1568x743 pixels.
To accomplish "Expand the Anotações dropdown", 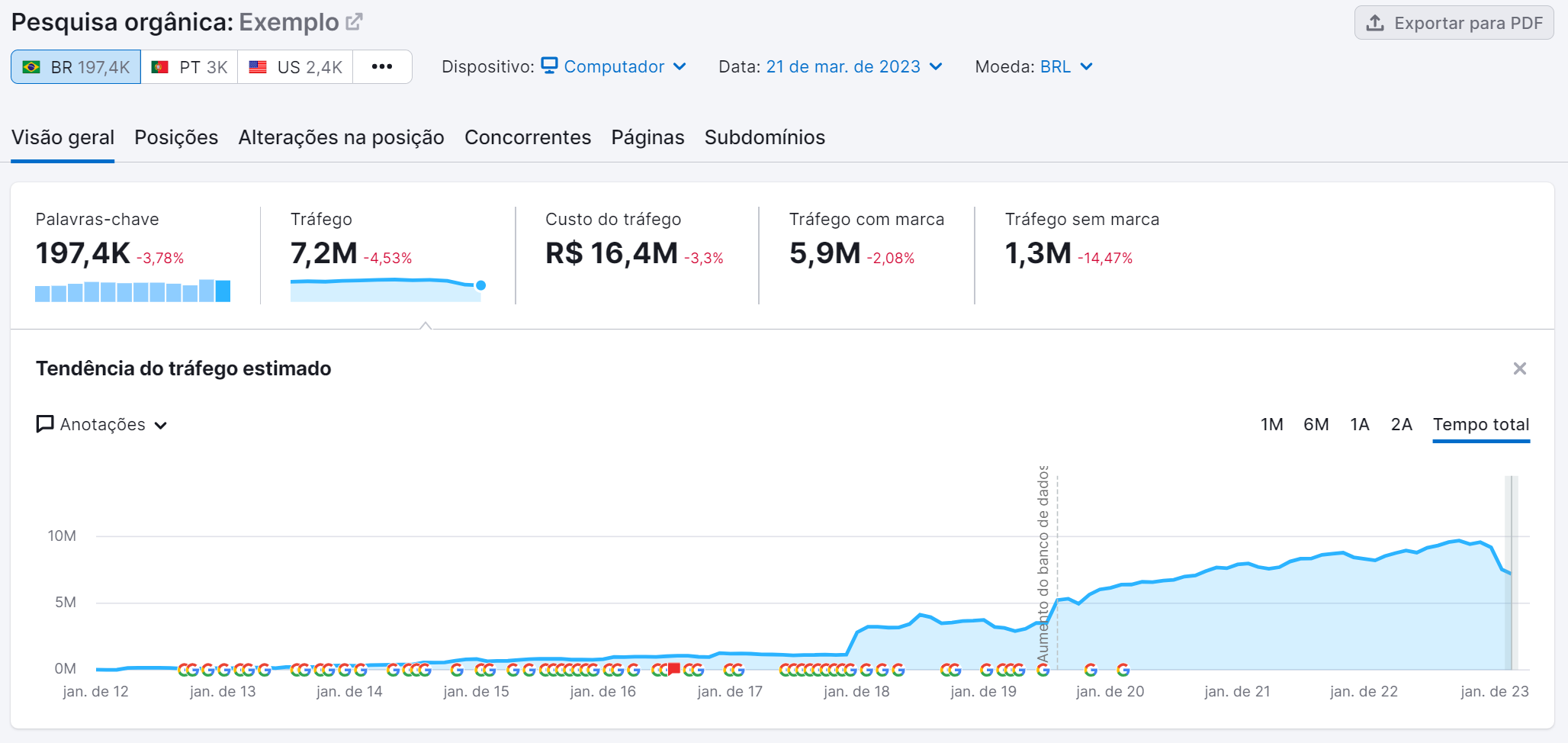I will coord(160,425).
